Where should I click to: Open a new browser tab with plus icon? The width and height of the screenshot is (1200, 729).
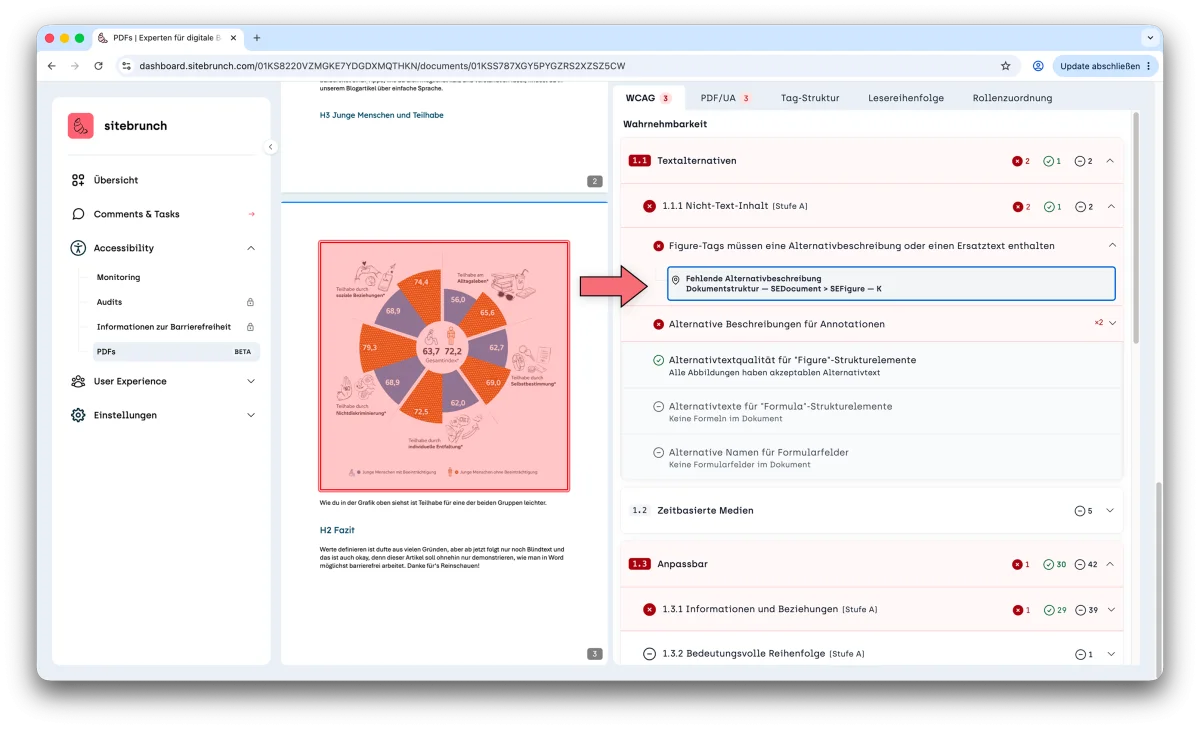pyautogui.click(x=257, y=38)
